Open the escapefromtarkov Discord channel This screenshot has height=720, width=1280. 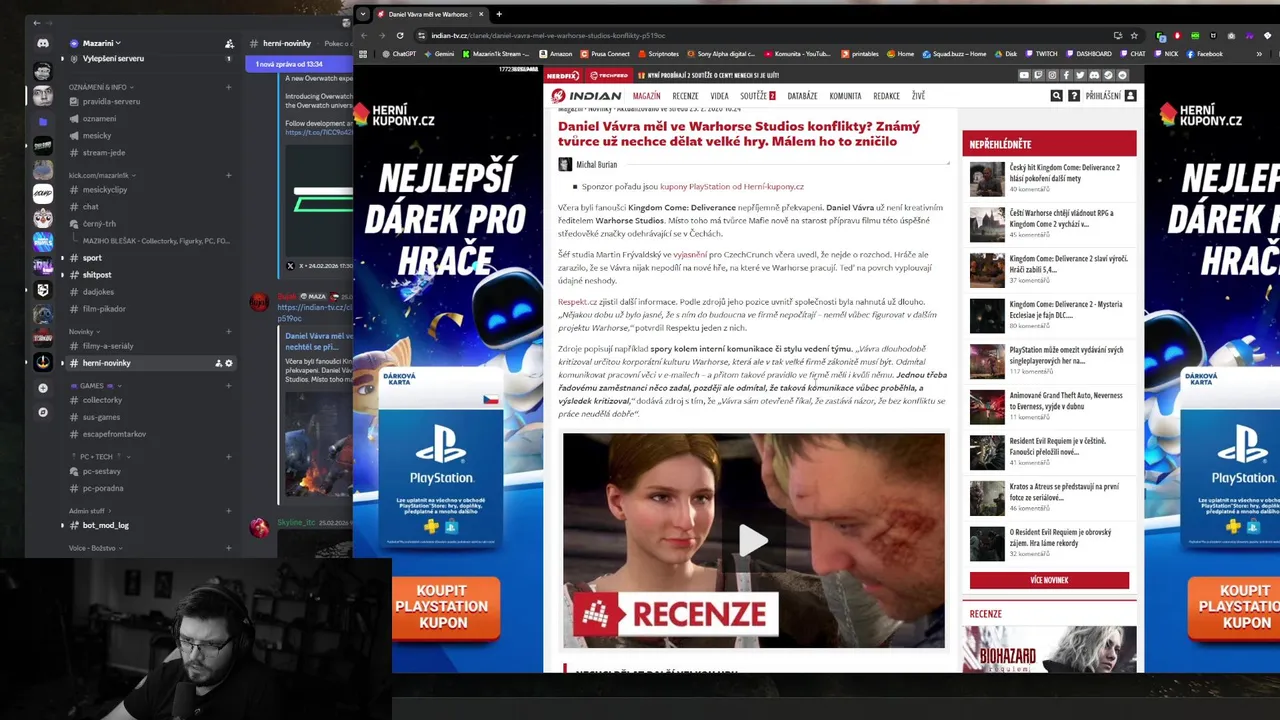pyautogui.click(x=114, y=434)
